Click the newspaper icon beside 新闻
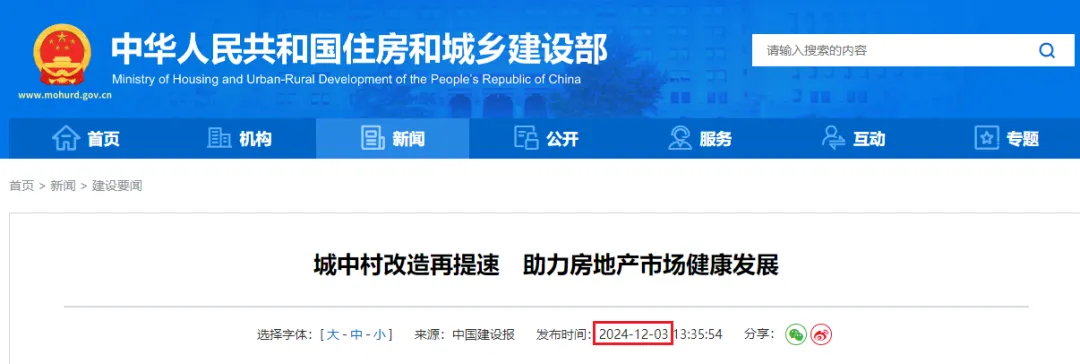This screenshot has height=364, width=1080. click(x=373, y=139)
